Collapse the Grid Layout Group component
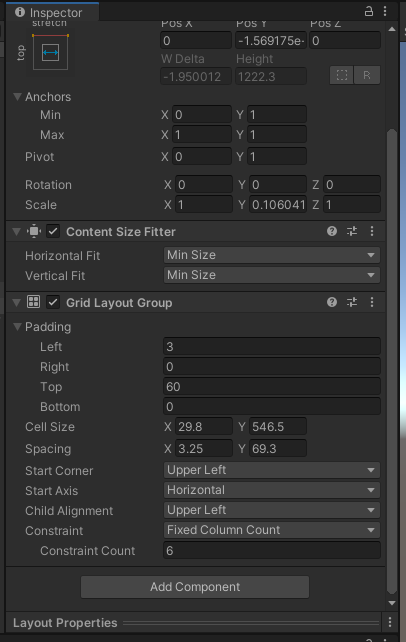 pos(16,303)
